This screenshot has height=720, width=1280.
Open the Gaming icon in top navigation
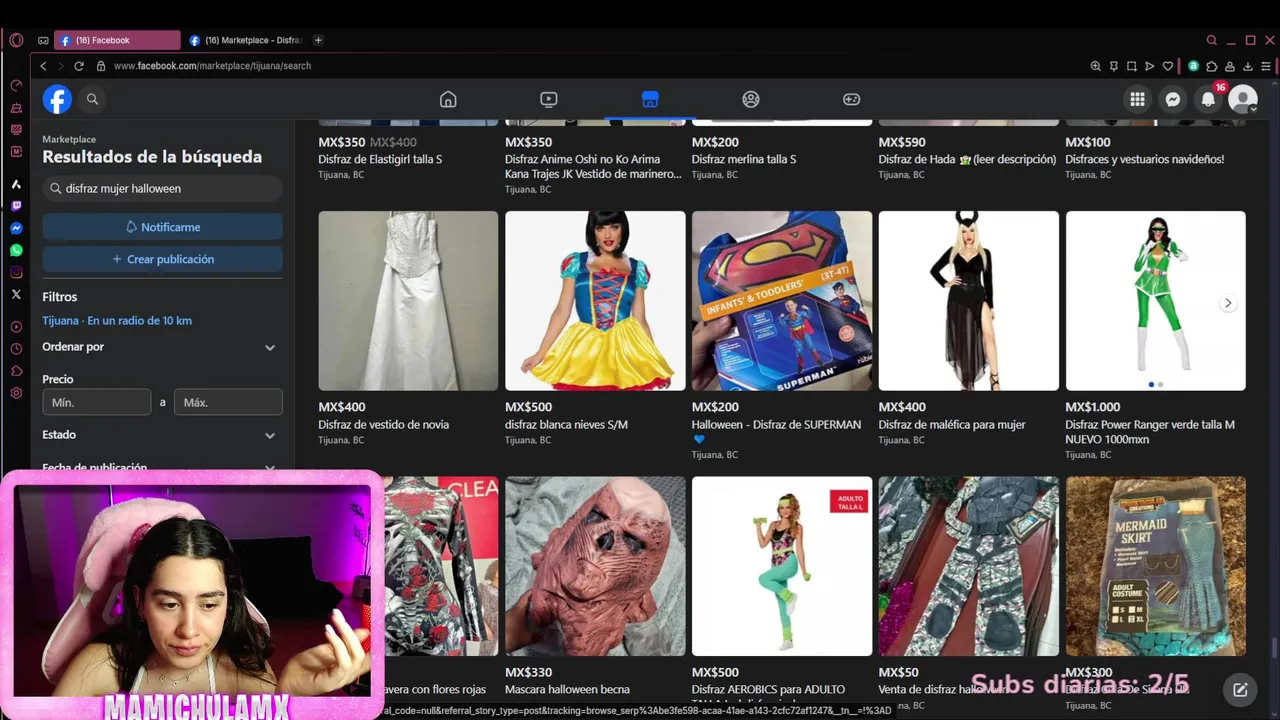(851, 99)
